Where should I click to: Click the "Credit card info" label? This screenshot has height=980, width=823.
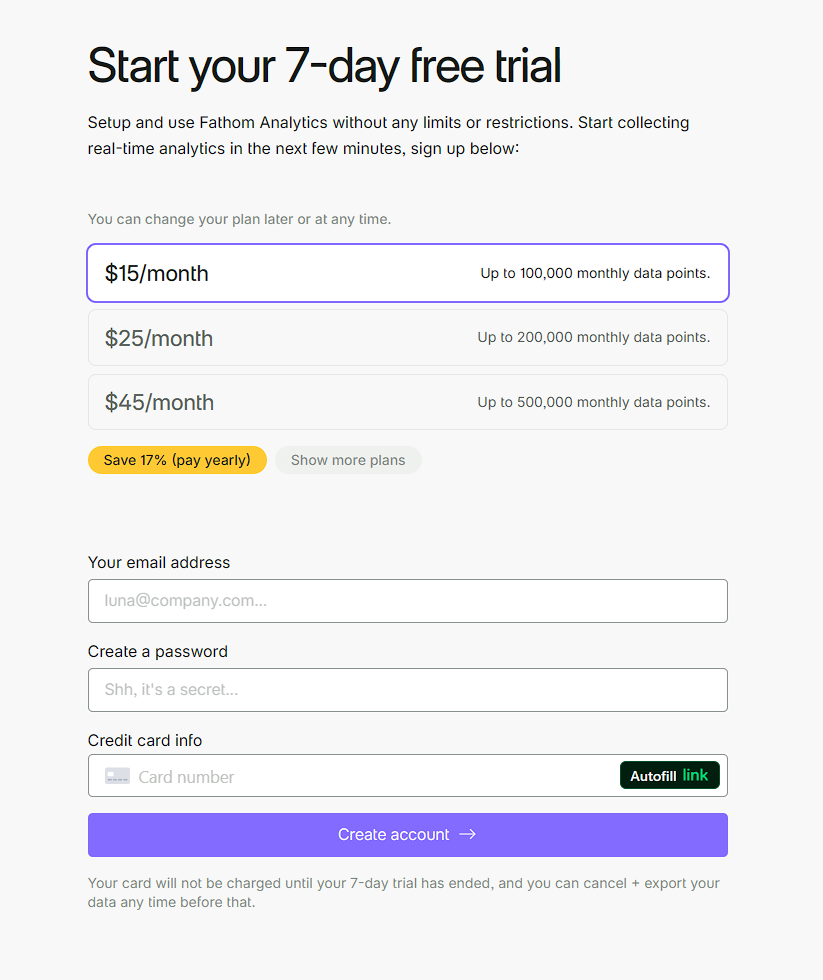click(x=145, y=741)
